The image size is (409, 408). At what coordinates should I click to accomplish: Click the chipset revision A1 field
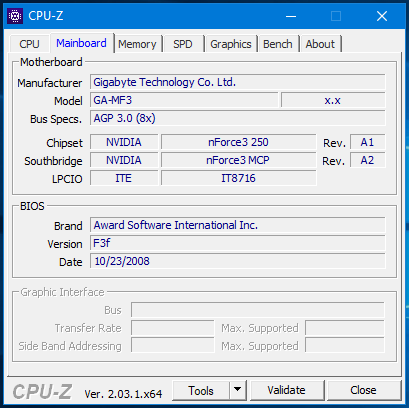click(x=367, y=142)
